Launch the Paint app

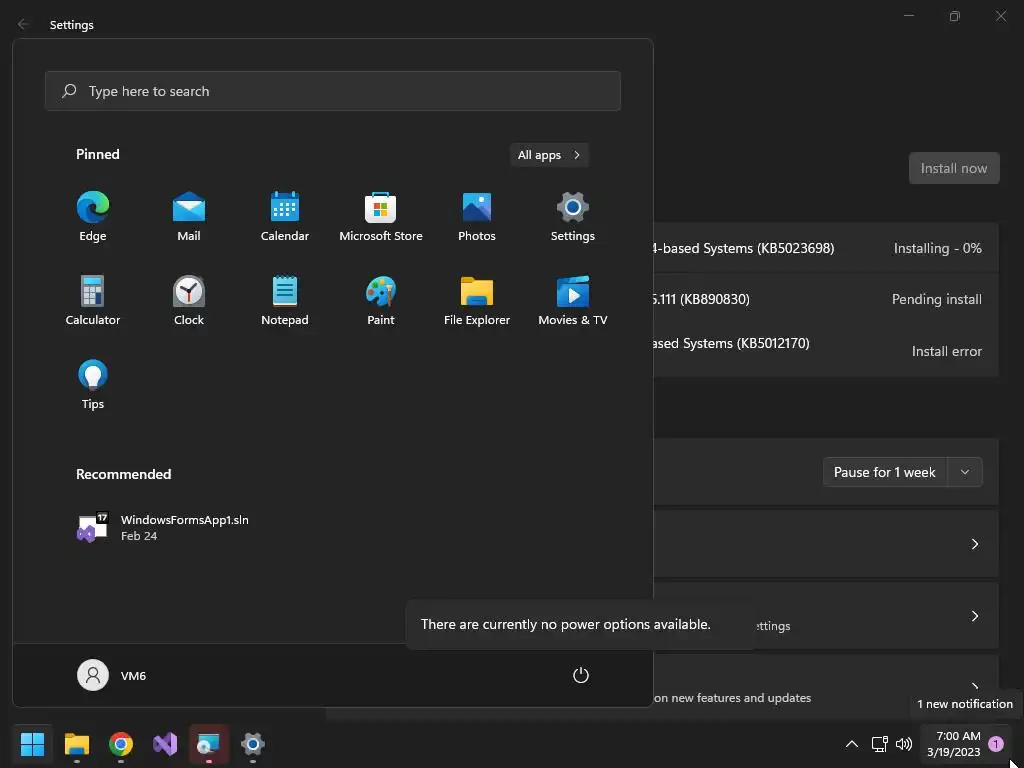[x=381, y=300]
